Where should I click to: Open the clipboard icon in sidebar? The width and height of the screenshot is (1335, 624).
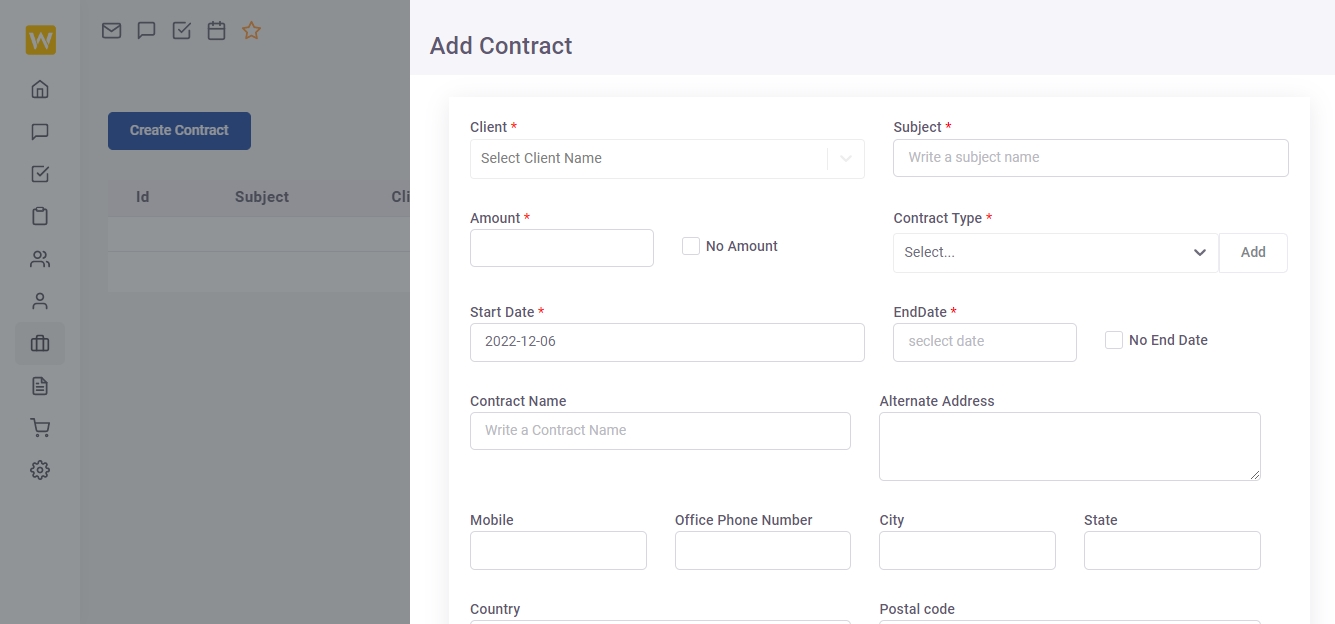pos(40,216)
